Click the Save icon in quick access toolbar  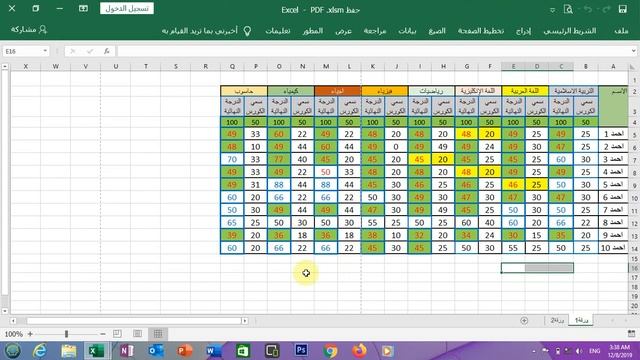pos(622,9)
